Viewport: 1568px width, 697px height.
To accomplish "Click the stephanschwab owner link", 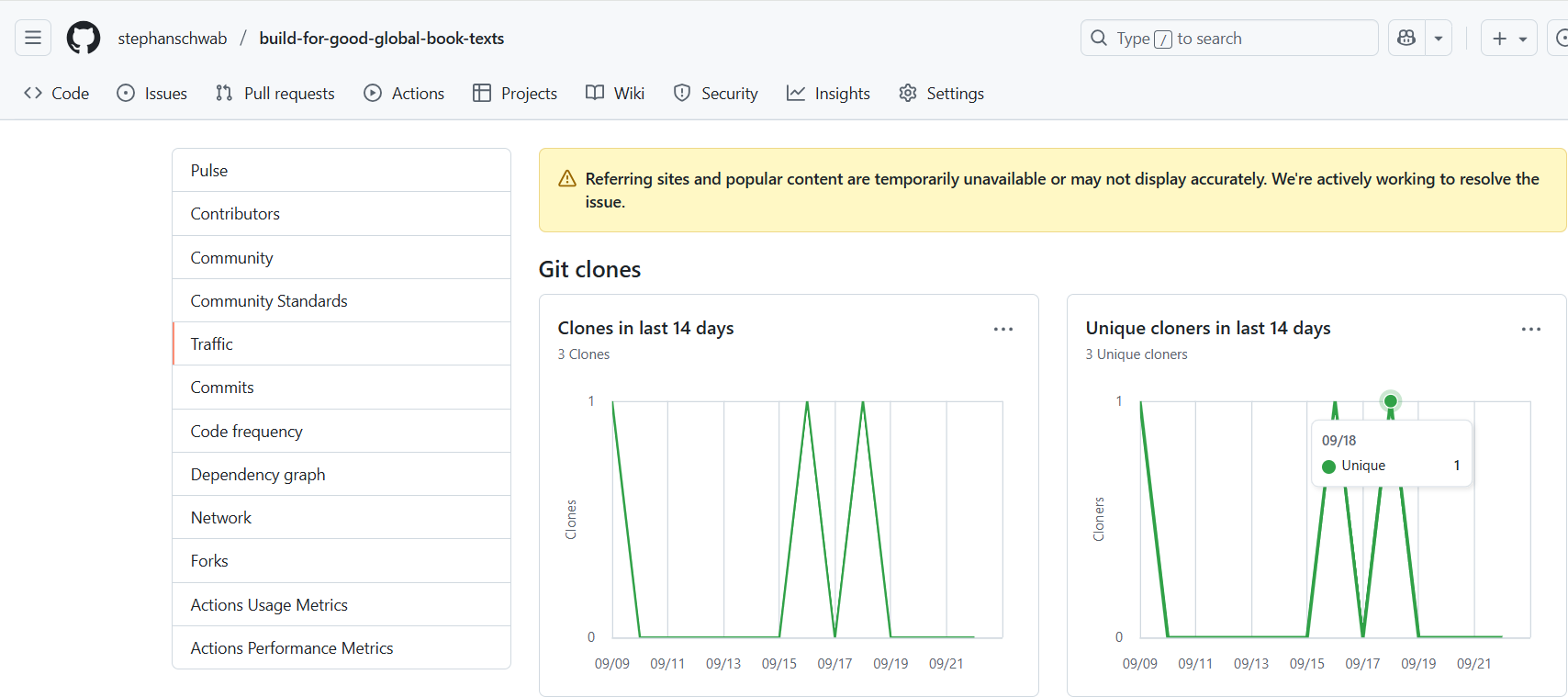I will pos(172,38).
